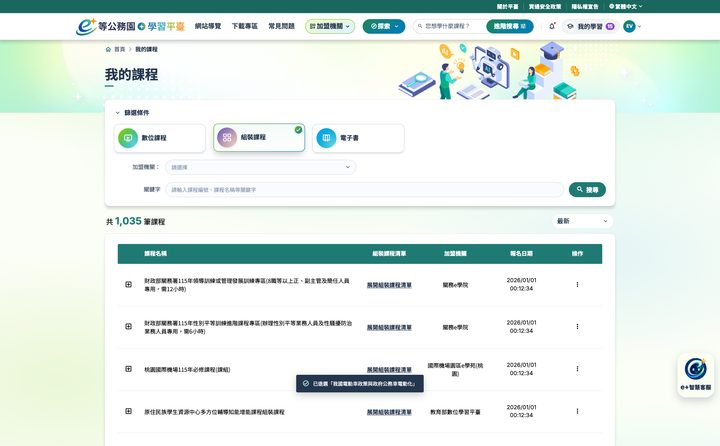The width and height of the screenshot is (720, 446).
Task: Click the 我的課程 breadcrumb text
Action: coord(146,49)
